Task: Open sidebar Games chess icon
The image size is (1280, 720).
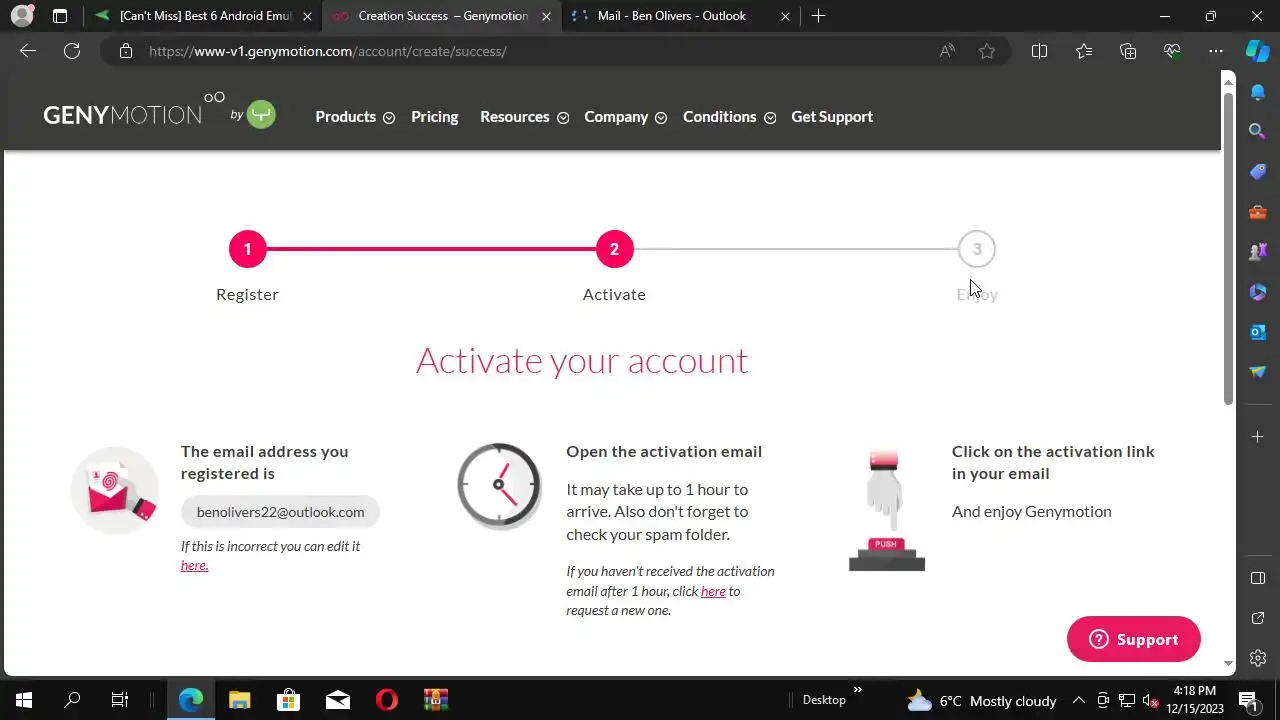Action: [1258, 252]
